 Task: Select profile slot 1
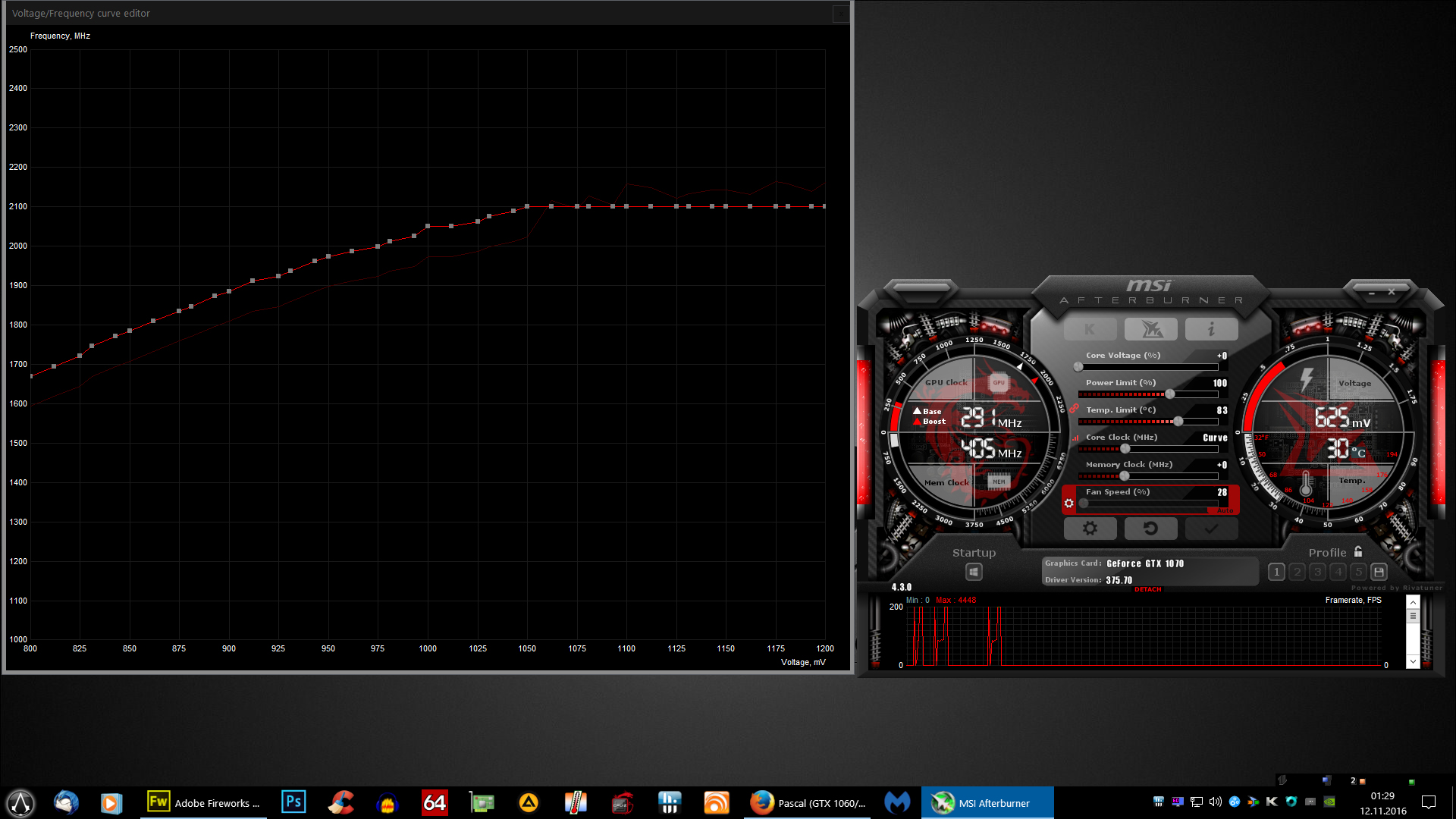pos(1276,572)
